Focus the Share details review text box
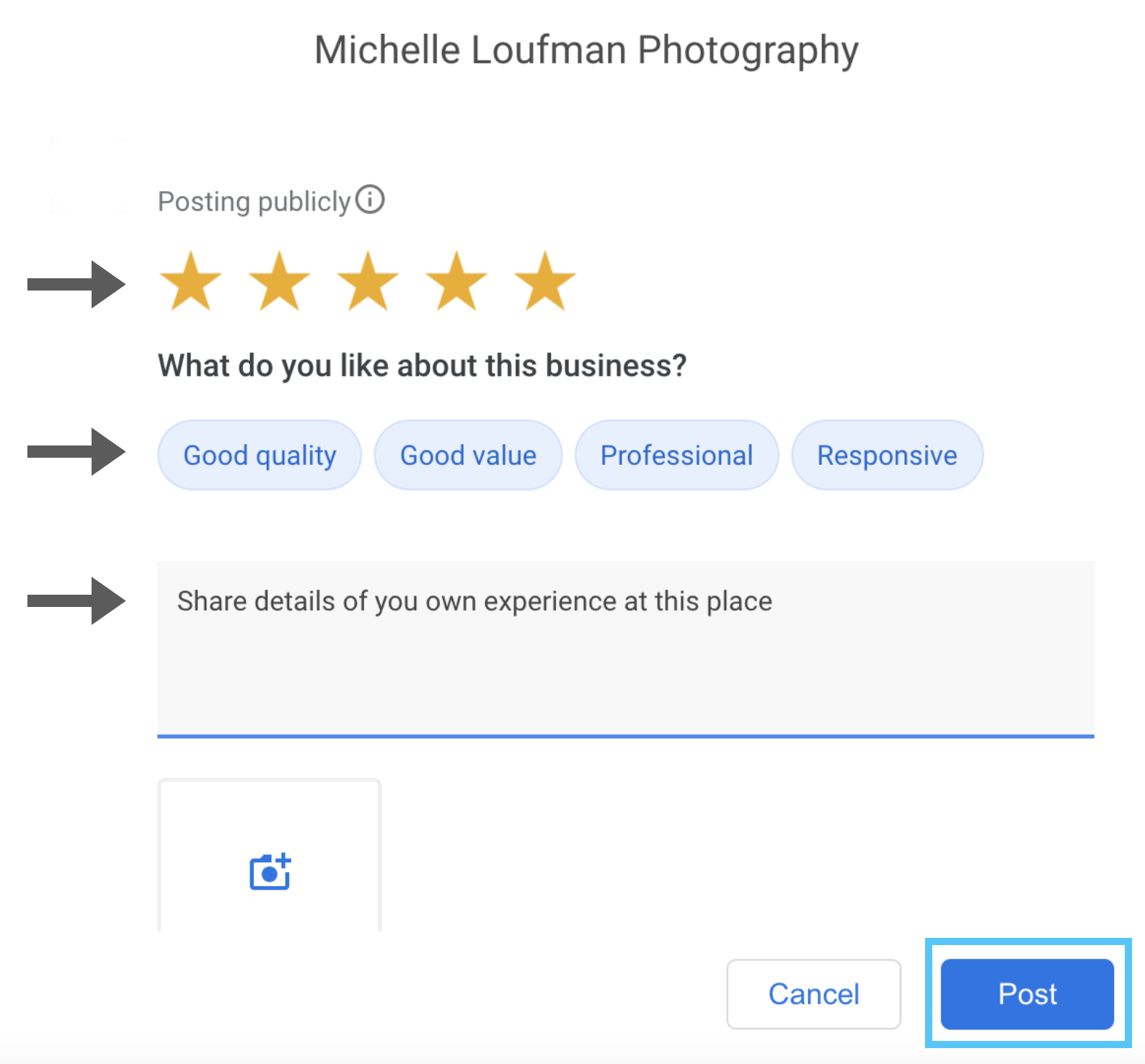The width and height of the screenshot is (1145, 1064). tap(626, 650)
